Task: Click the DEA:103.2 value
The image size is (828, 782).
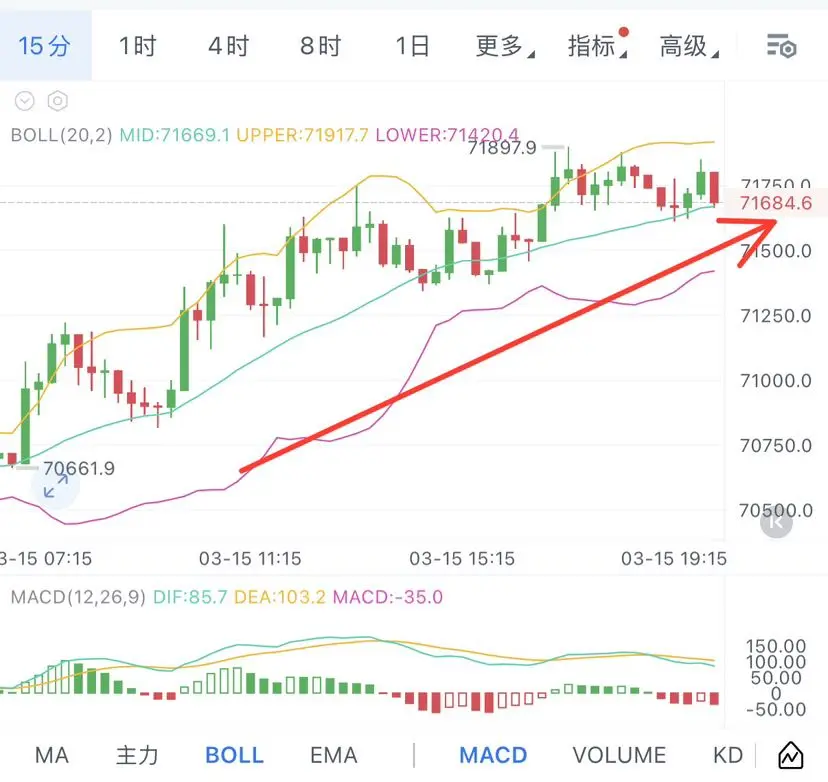Action: (280, 597)
